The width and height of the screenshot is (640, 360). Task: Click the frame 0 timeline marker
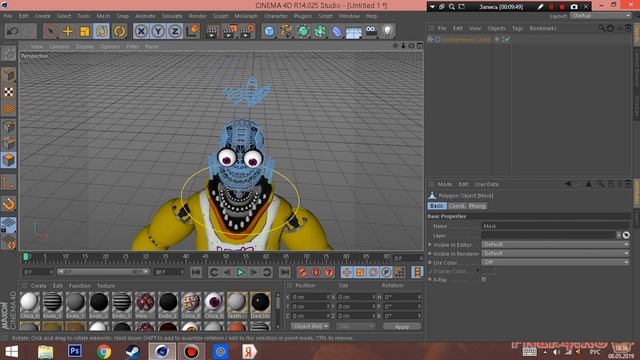tap(27, 257)
